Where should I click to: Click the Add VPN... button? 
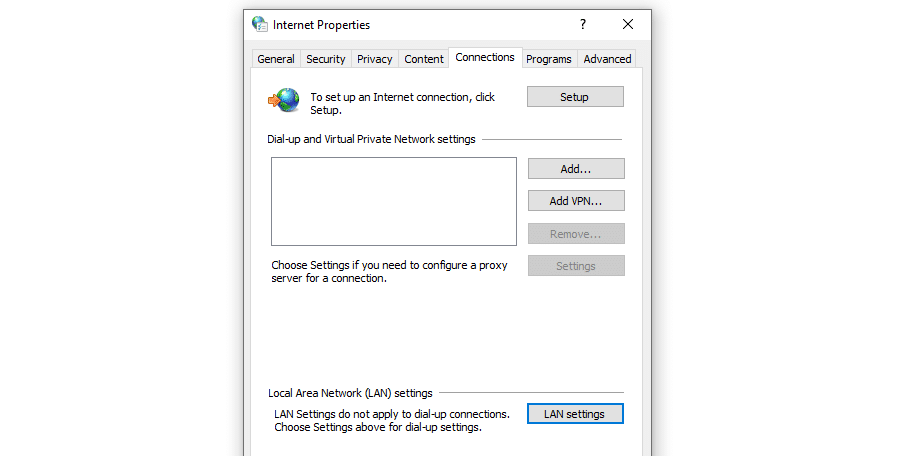pos(576,201)
